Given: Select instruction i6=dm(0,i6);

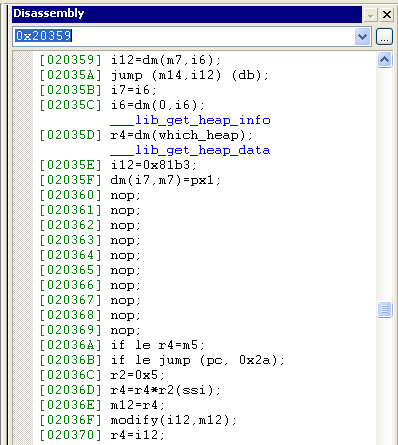Looking at the screenshot, I should 158,105.
